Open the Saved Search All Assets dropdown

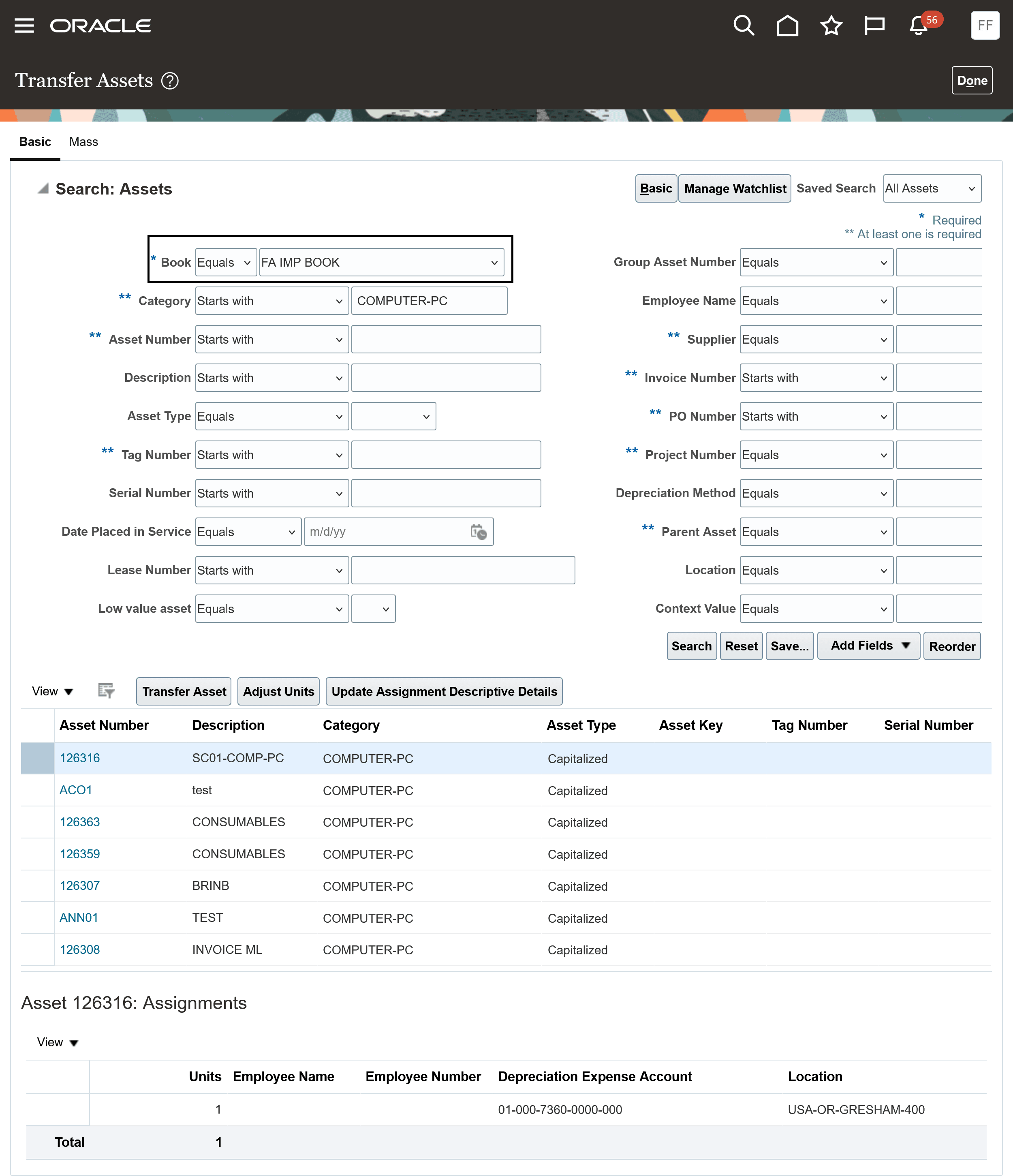coord(931,188)
